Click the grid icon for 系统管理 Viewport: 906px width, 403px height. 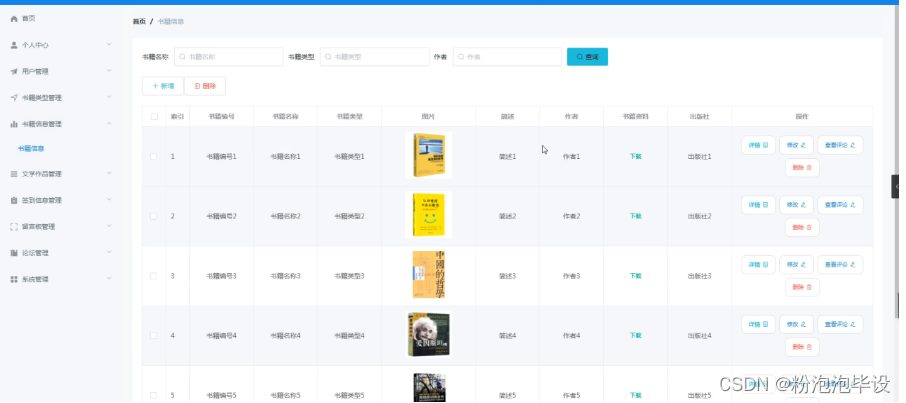coord(14,279)
